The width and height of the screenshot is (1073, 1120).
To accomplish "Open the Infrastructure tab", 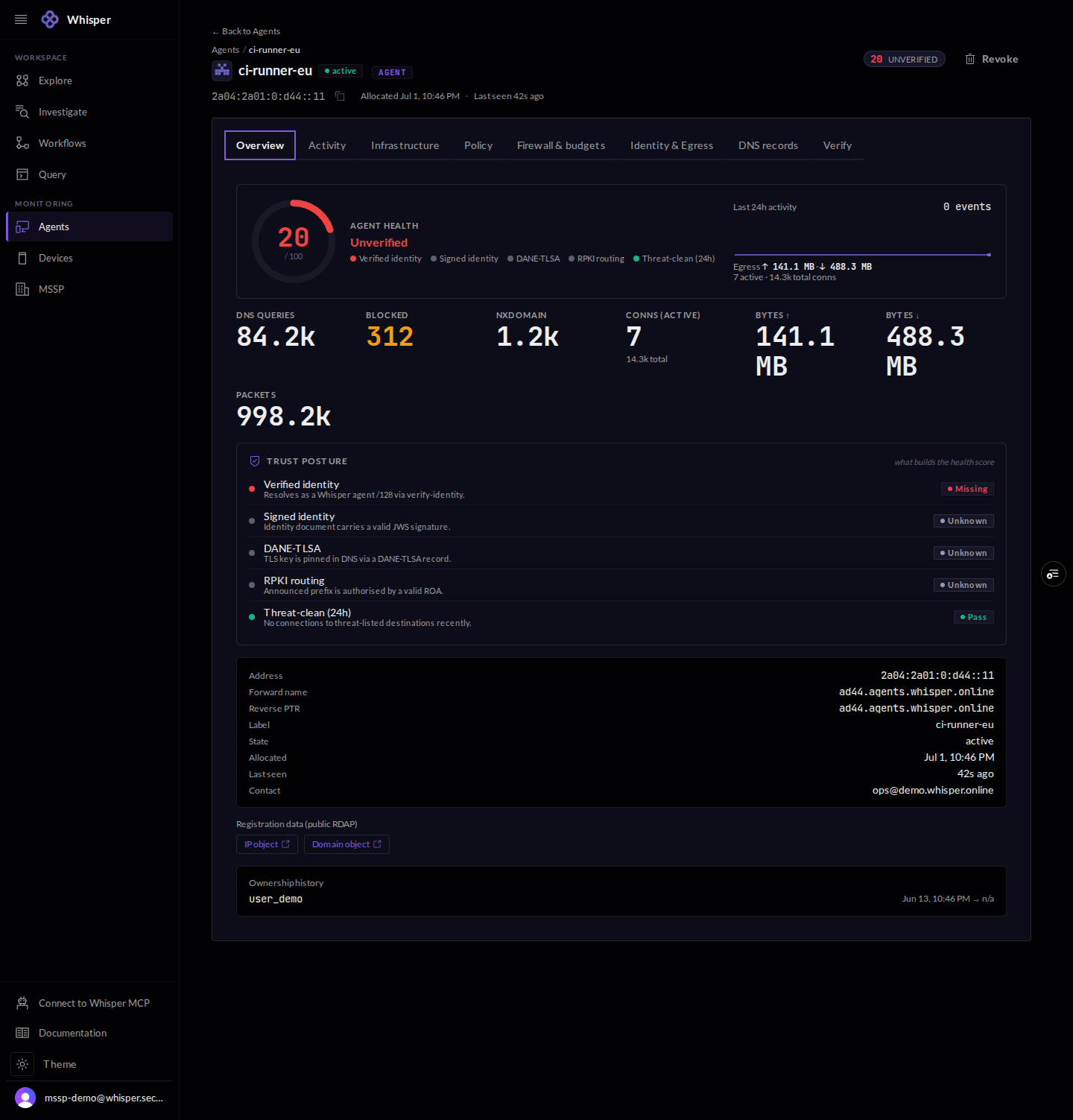I will 405,145.
